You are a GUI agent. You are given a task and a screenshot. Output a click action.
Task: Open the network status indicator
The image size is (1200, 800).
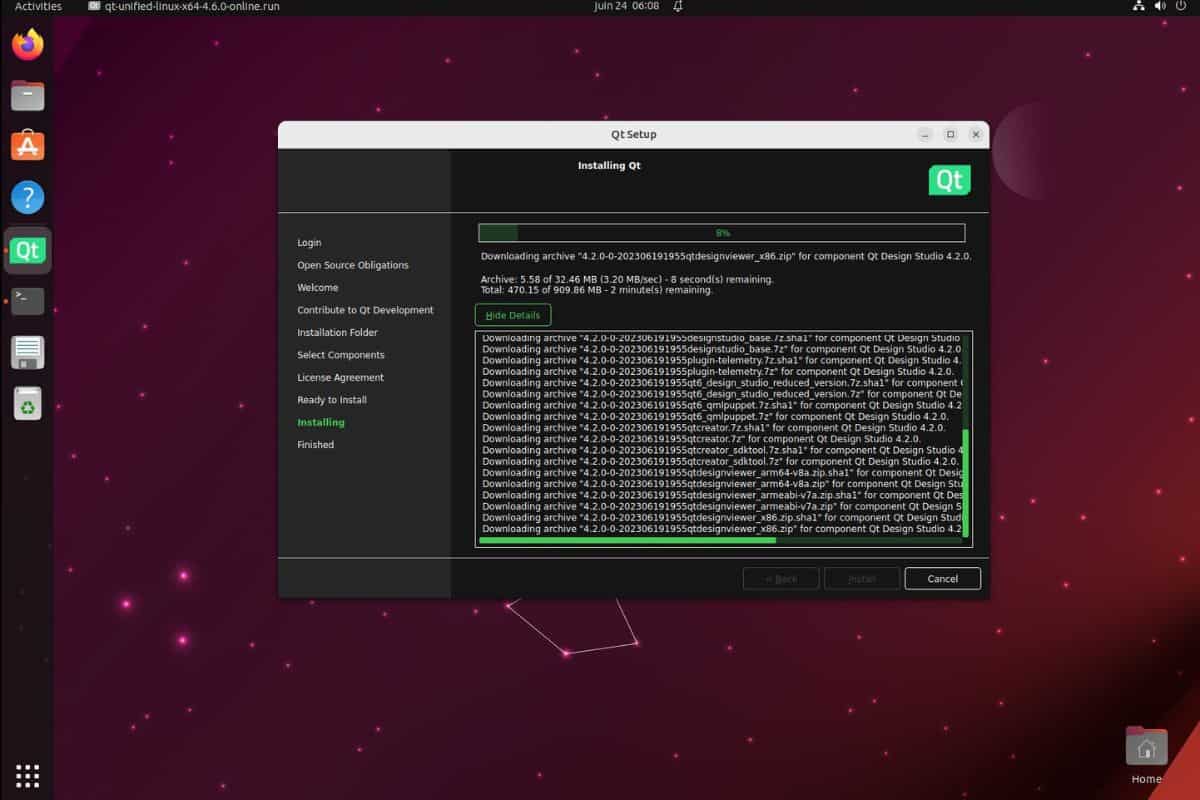point(1139,6)
